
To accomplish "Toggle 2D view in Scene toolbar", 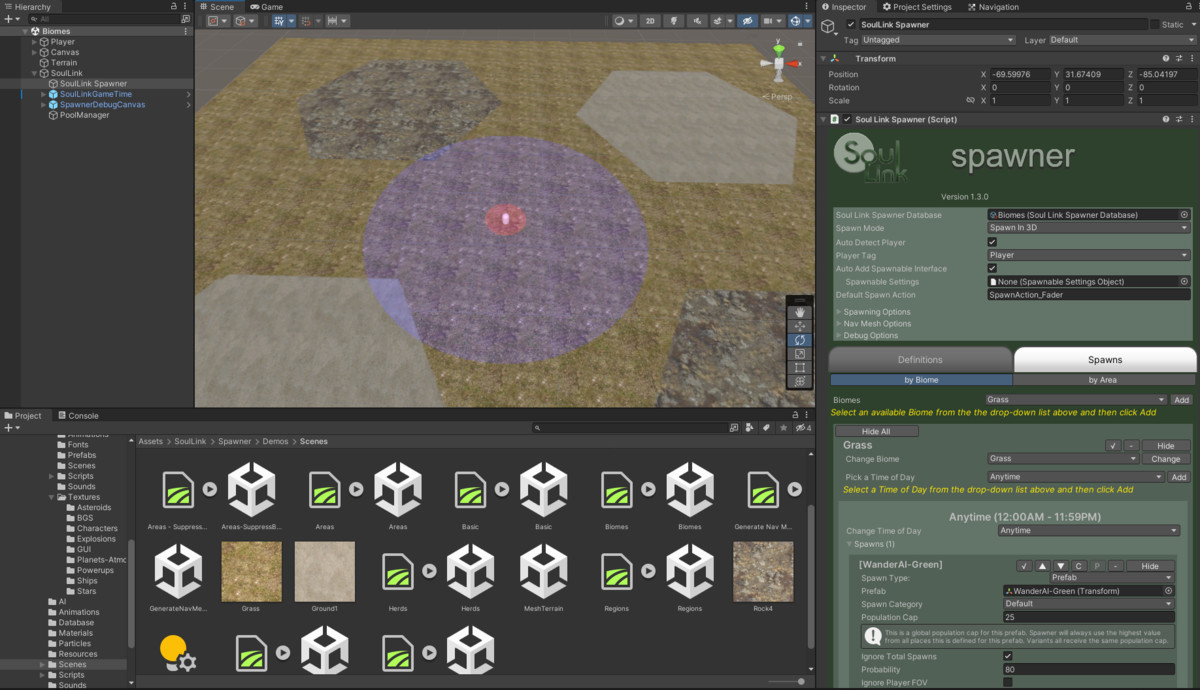I will (649, 21).
